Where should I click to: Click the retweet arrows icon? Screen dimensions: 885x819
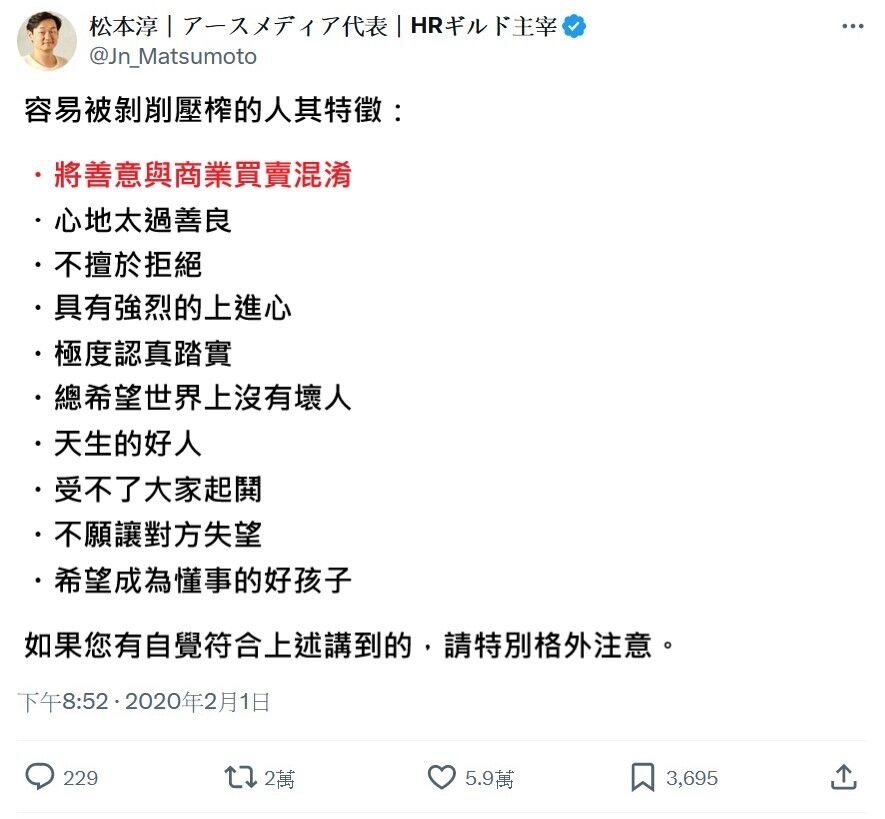(x=240, y=777)
